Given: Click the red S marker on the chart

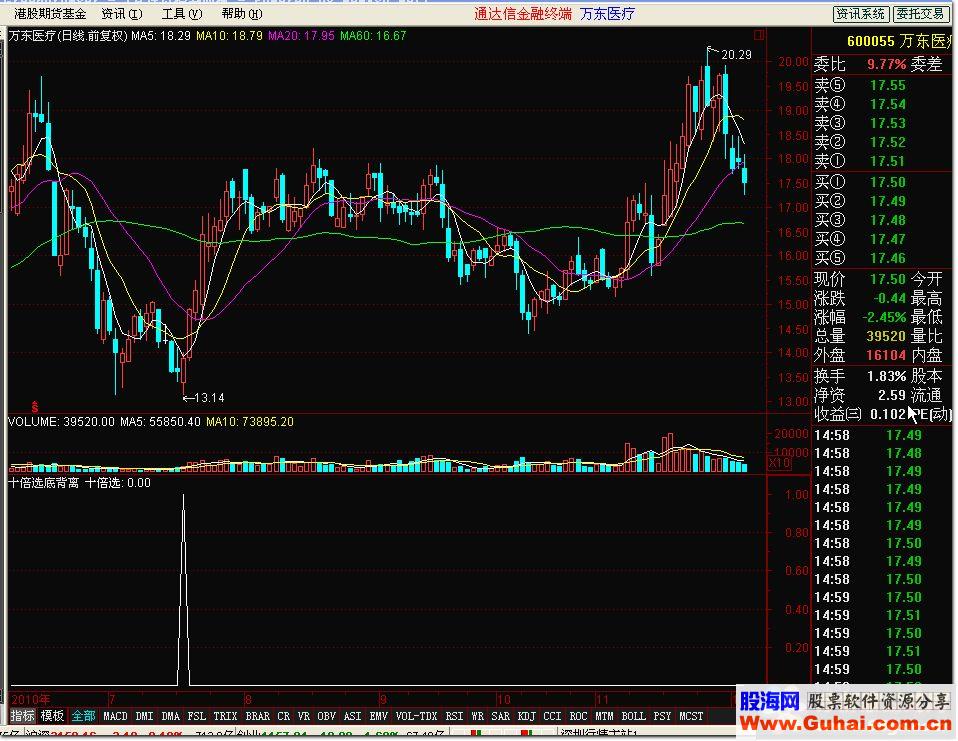Looking at the screenshot, I should [x=35, y=406].
